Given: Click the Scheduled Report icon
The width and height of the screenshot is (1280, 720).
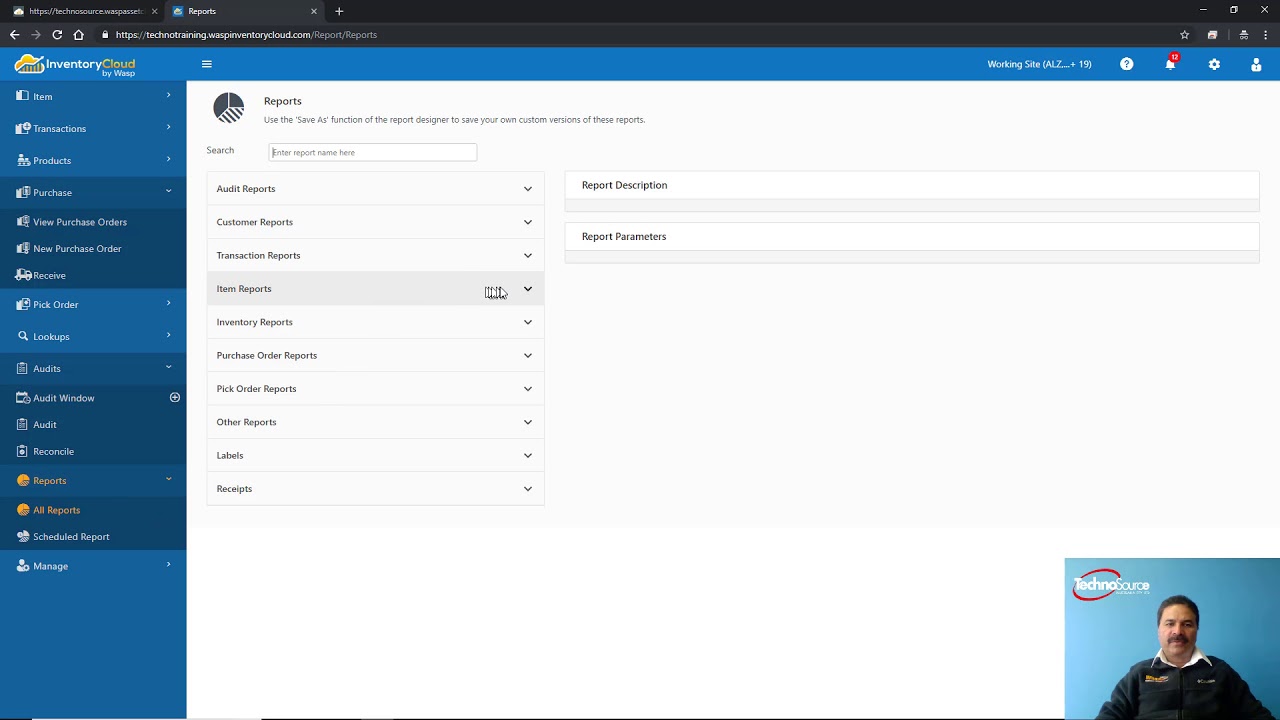Looking at the screenshot, I should (23, 536).
